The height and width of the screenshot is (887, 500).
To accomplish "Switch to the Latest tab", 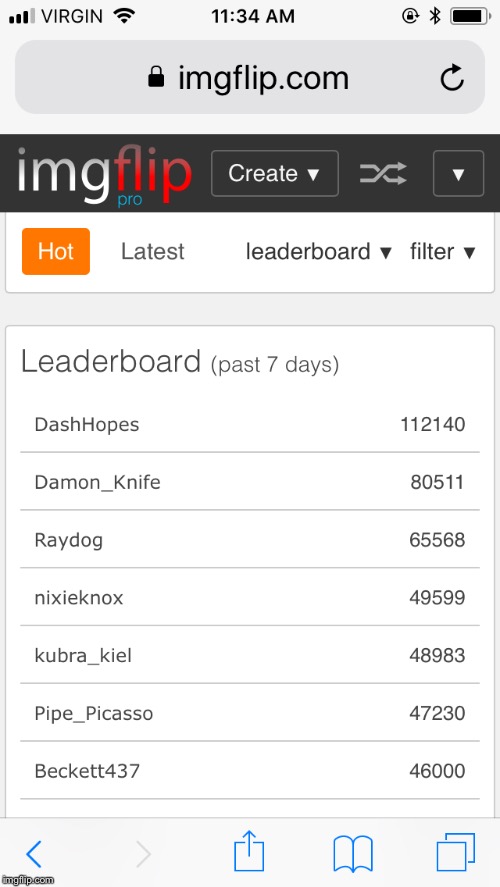I will click(153, 252).
